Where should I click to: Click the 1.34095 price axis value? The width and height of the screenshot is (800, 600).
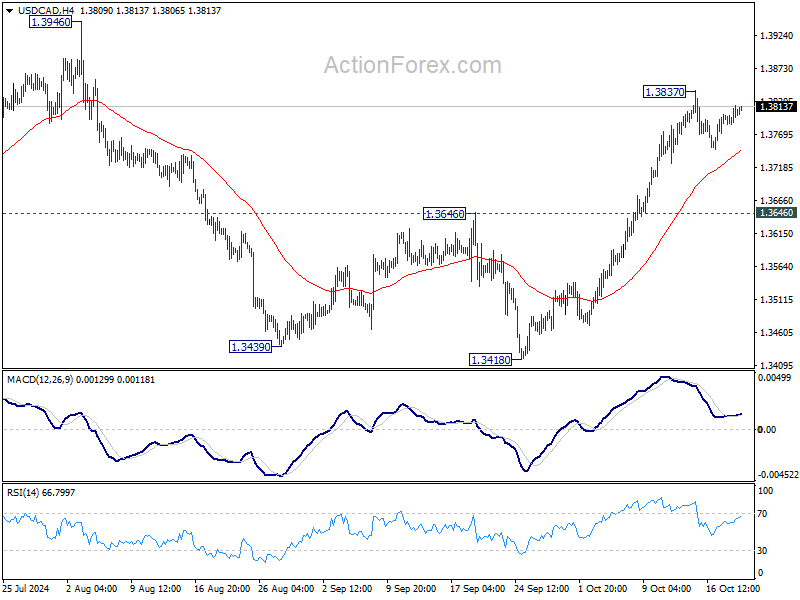(777, 365)
